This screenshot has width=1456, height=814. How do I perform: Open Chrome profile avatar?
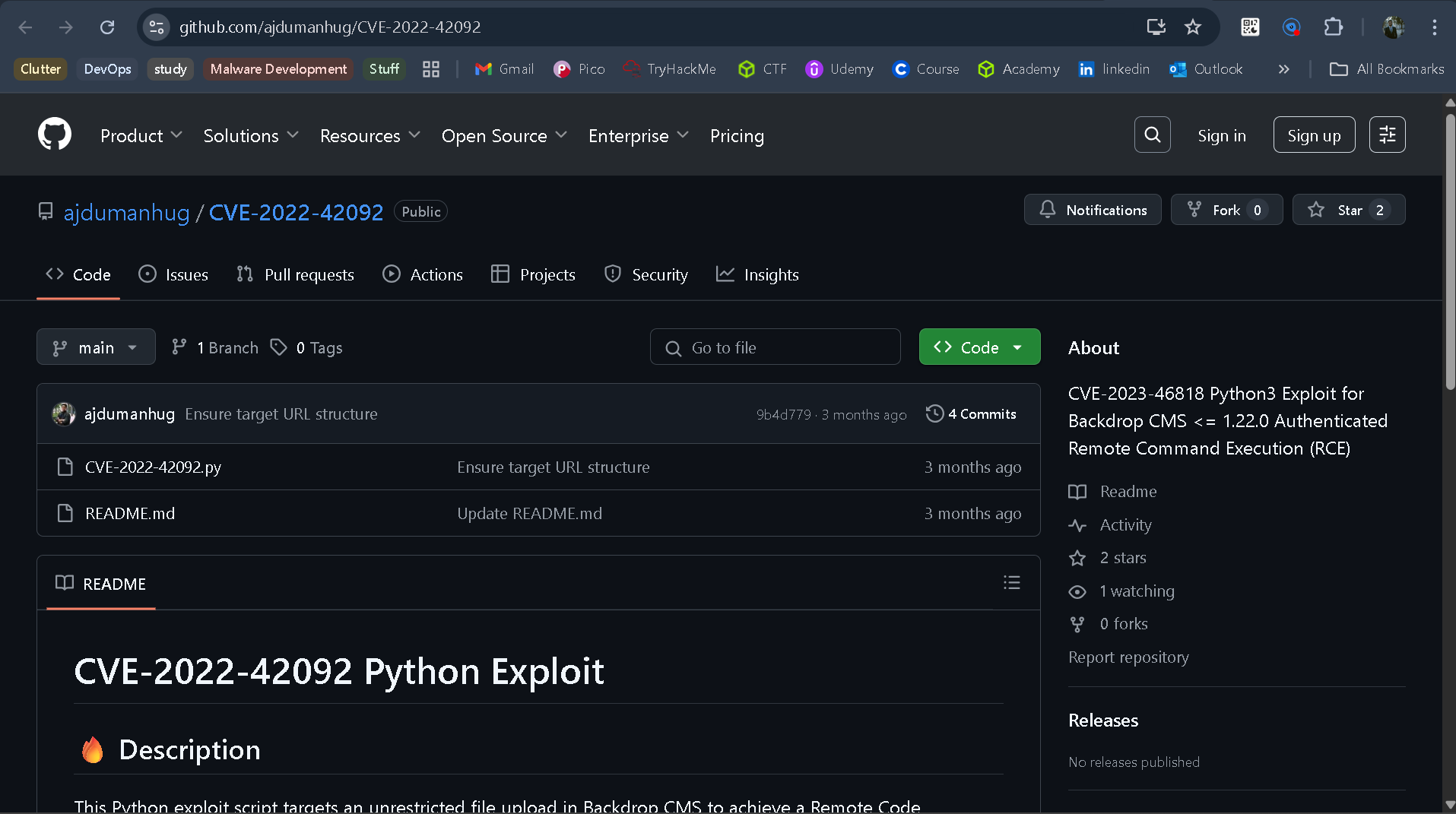coord(1393,27)
